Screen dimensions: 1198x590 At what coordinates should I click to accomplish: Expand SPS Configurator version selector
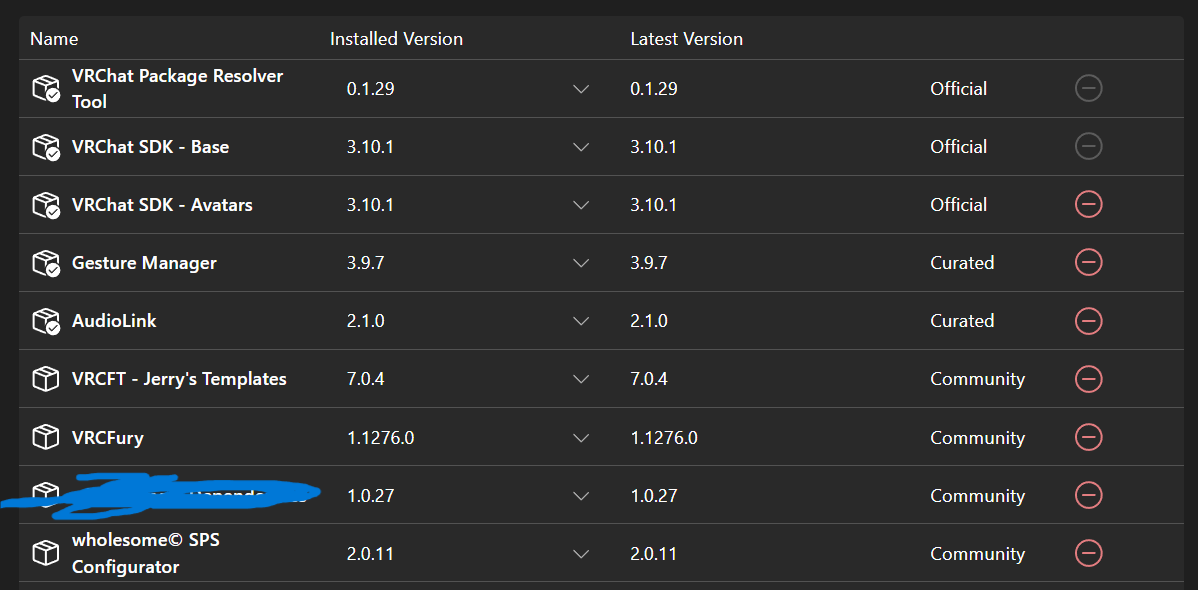coord(581,553)
